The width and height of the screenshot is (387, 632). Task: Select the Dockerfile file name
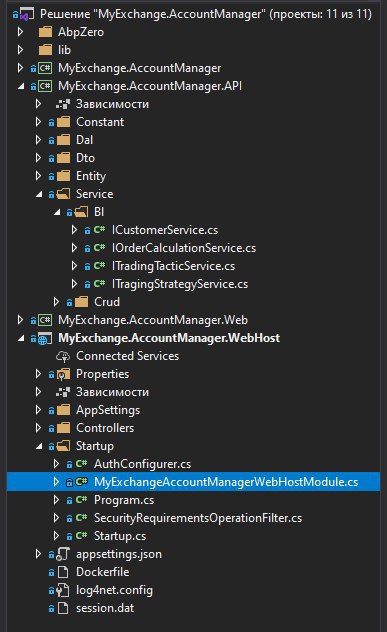[x=103, y=572]
